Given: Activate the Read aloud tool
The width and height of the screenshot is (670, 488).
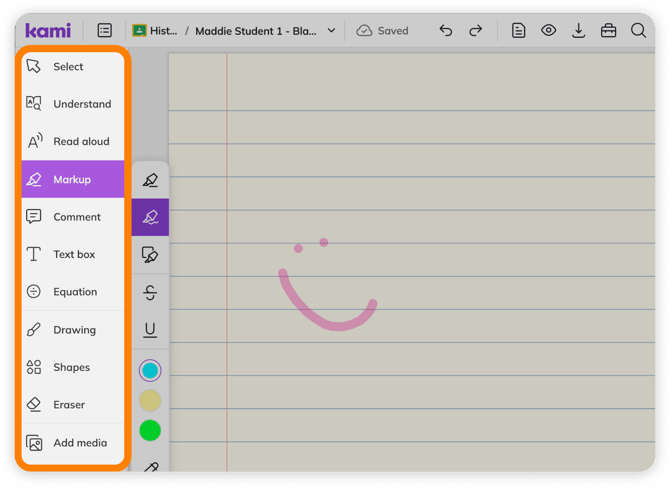Looking at the screenshot, I should (73, 141).
